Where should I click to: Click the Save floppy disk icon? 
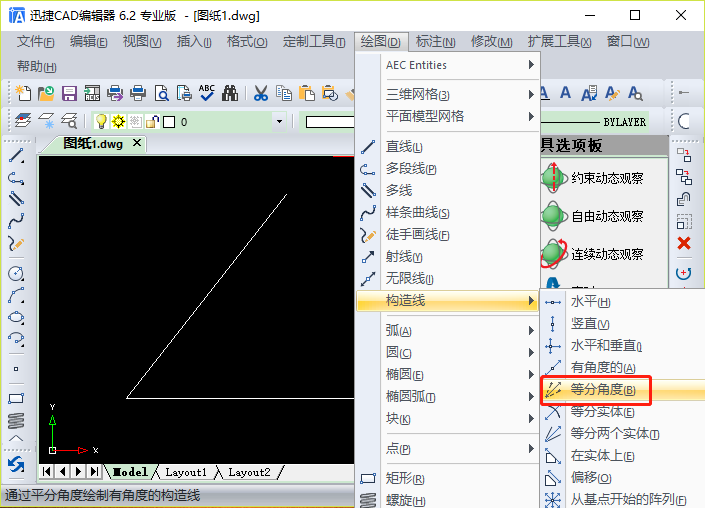tap(69, 93)
